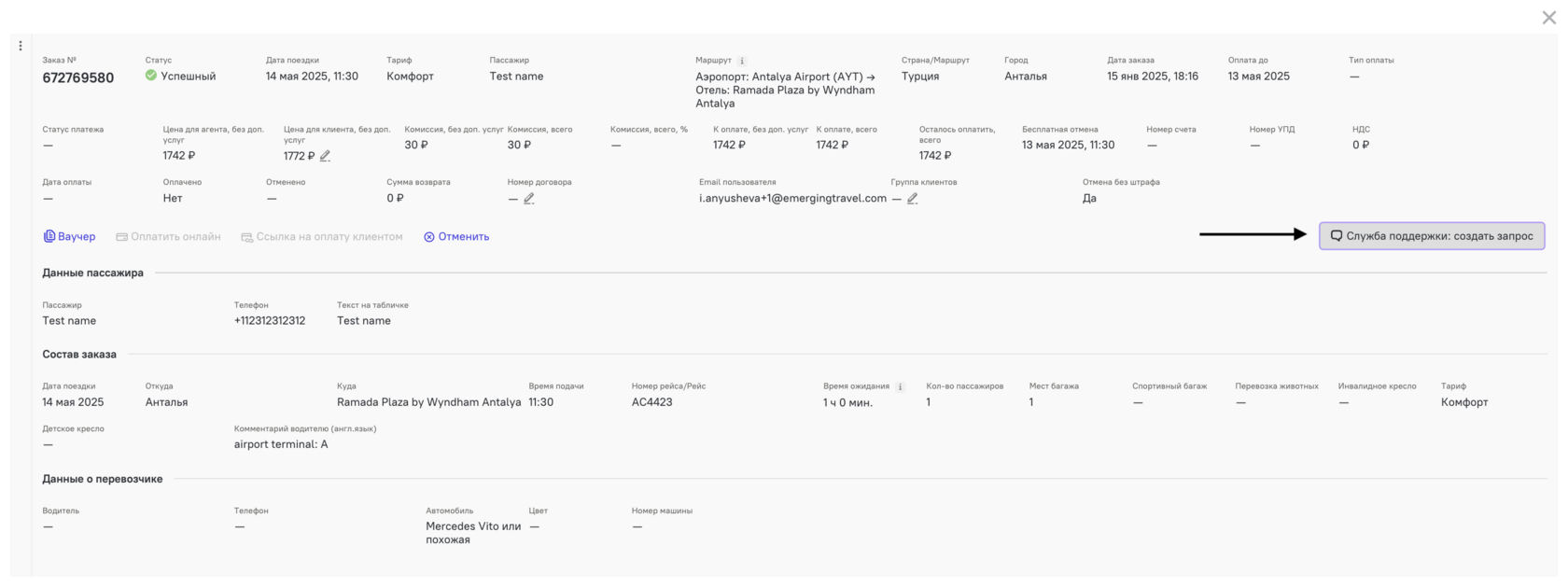The image size is (1568, 588).
Task: Click the green Успешный status check icon
Action: click(x=151, y=76)
